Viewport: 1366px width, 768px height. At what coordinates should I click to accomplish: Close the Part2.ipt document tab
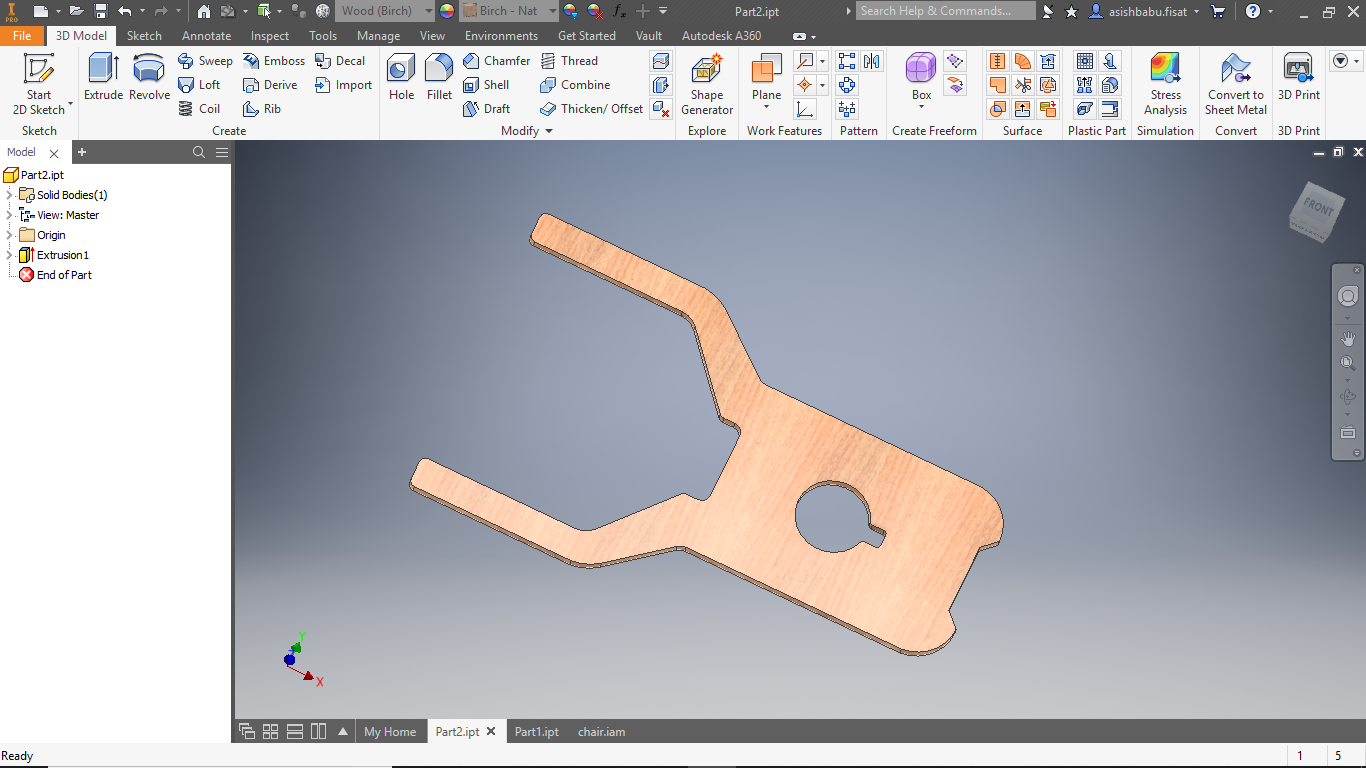(x=491, y=732)
